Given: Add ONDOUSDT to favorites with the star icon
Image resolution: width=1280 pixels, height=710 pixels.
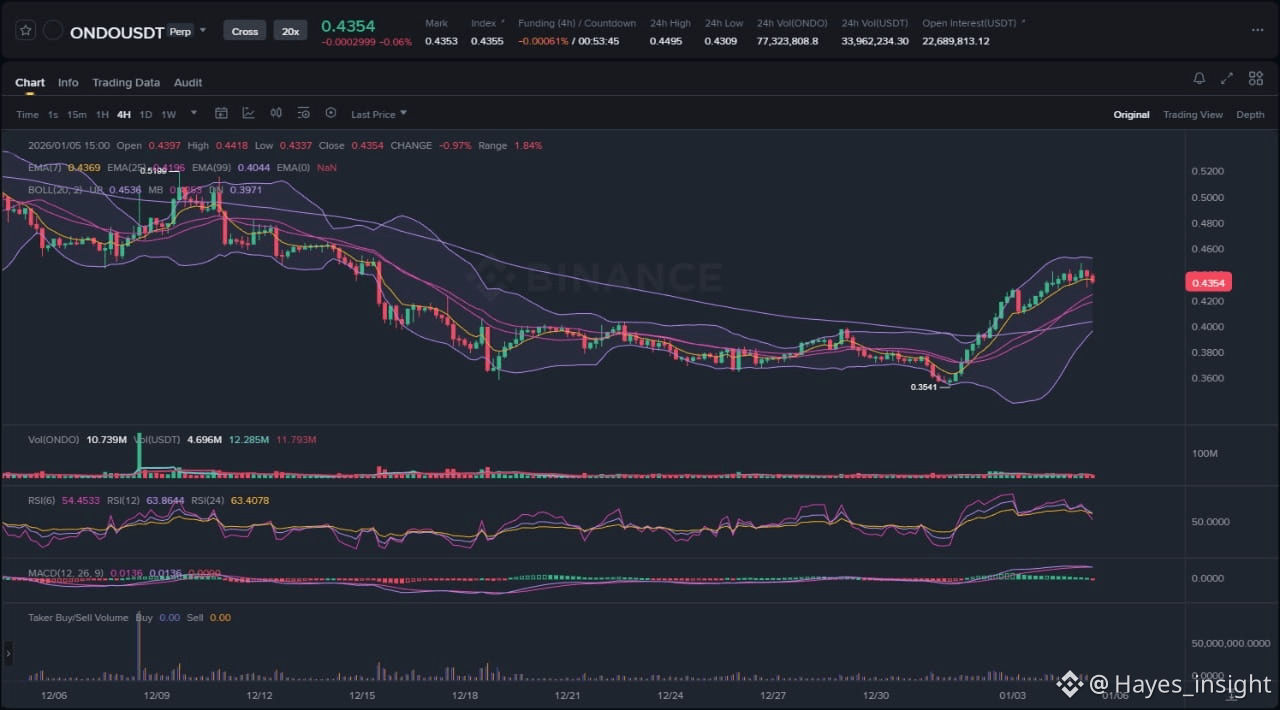Looking at the screenshot, I should coord(26,31).
